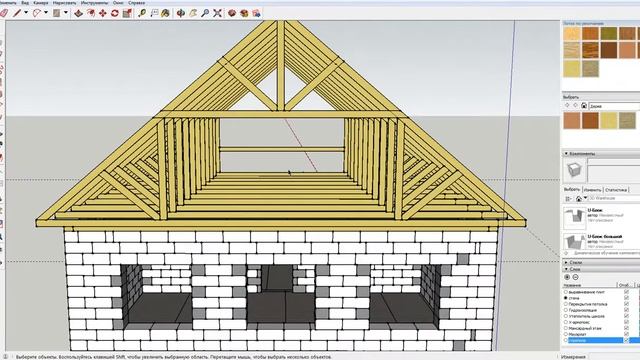Collapse the 'Компоненты' panel

(566, 154)
